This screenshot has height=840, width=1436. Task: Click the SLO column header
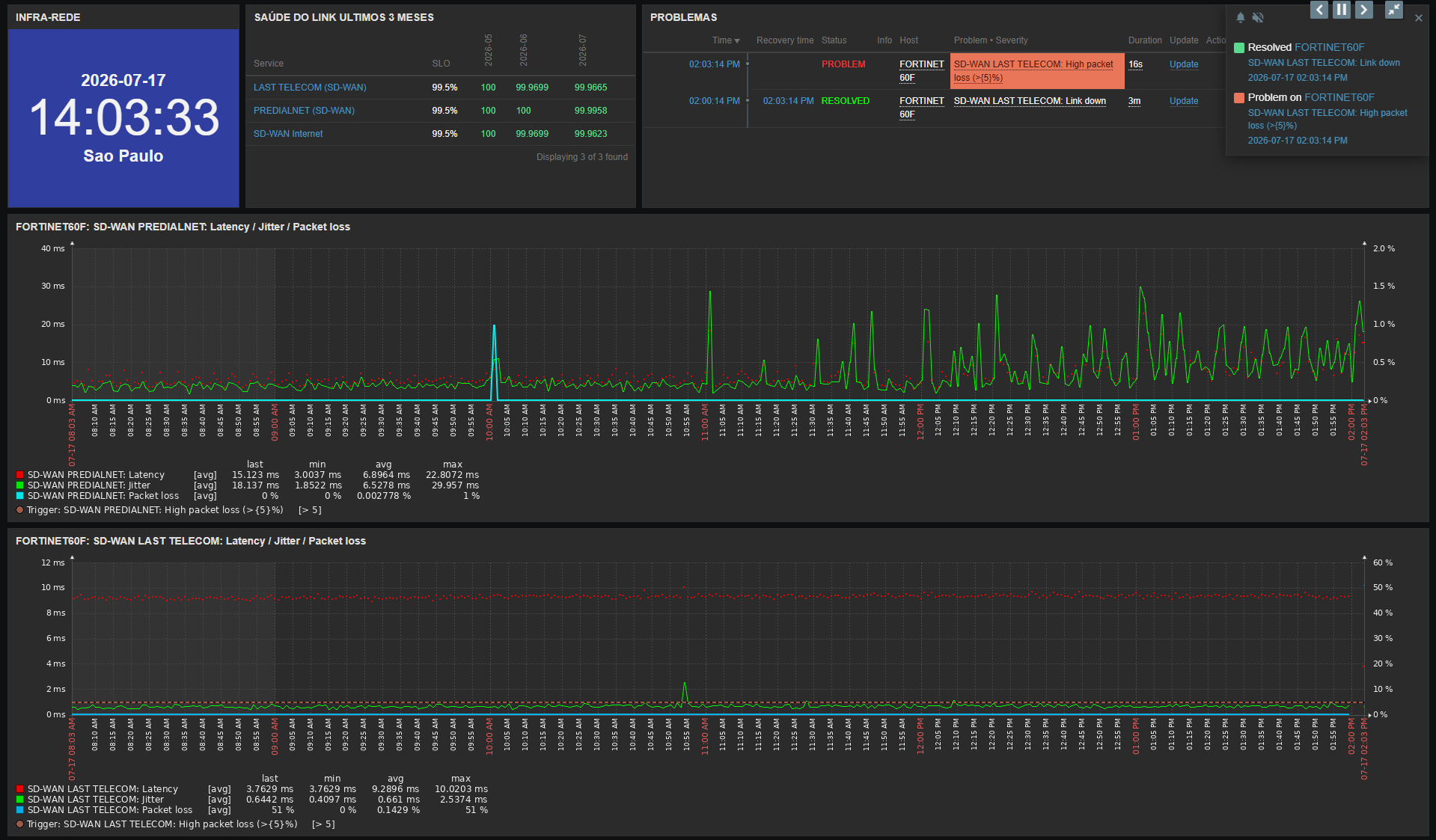pyautogui.click(x=441, y=64)
